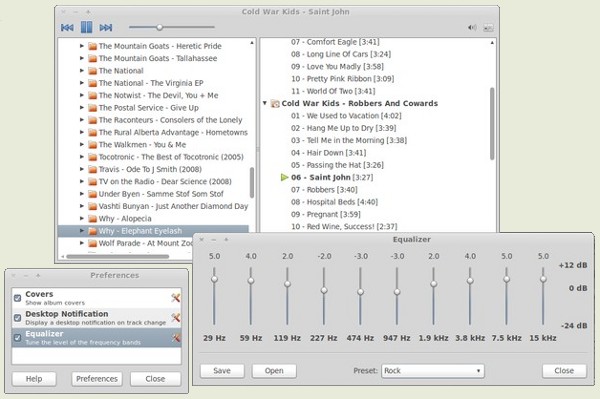Select track 10 - Pretty Pink Ribbon
Screen dimensions: 600x399
pyautogui.click(x=342, y=78)
